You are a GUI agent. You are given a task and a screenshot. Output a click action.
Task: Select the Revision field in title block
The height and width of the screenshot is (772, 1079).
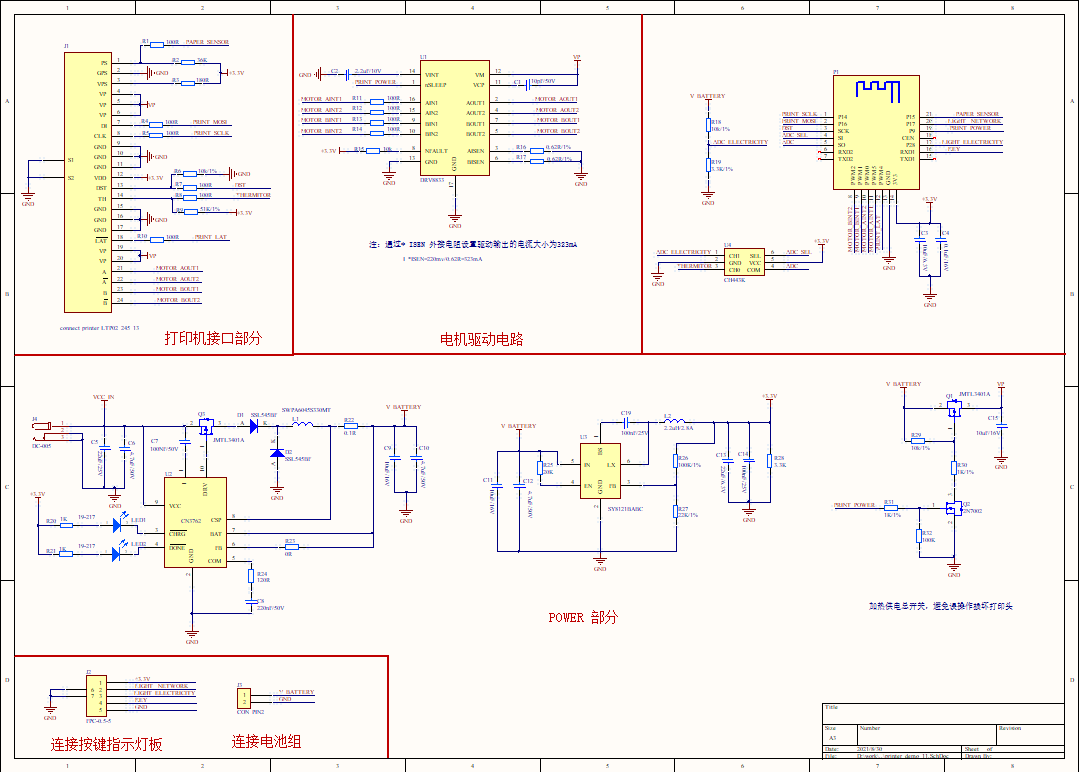pyautogui.click(x=1030, y=734)
